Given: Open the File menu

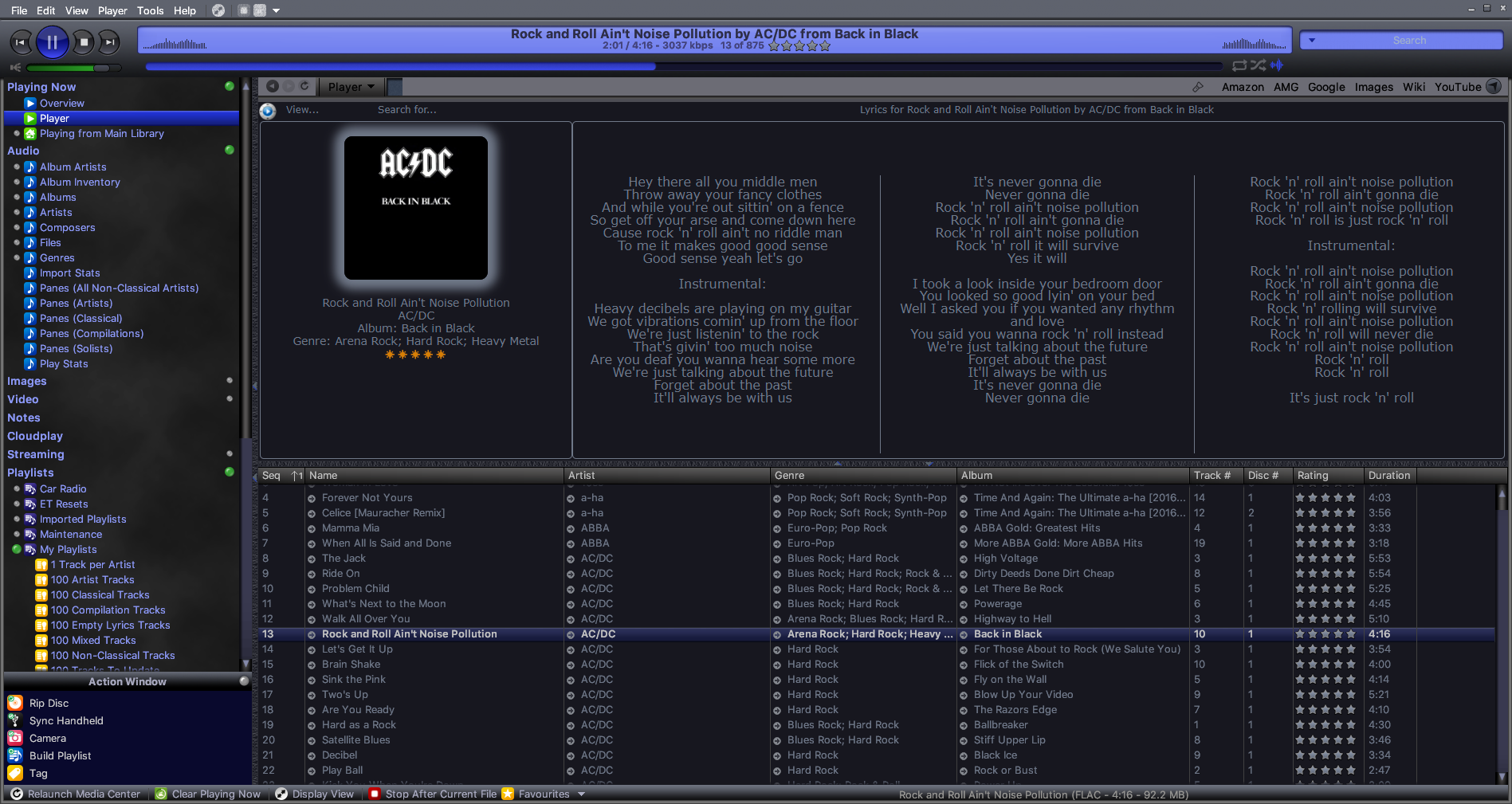Looking at the screenshot, I should pos(19,10).
